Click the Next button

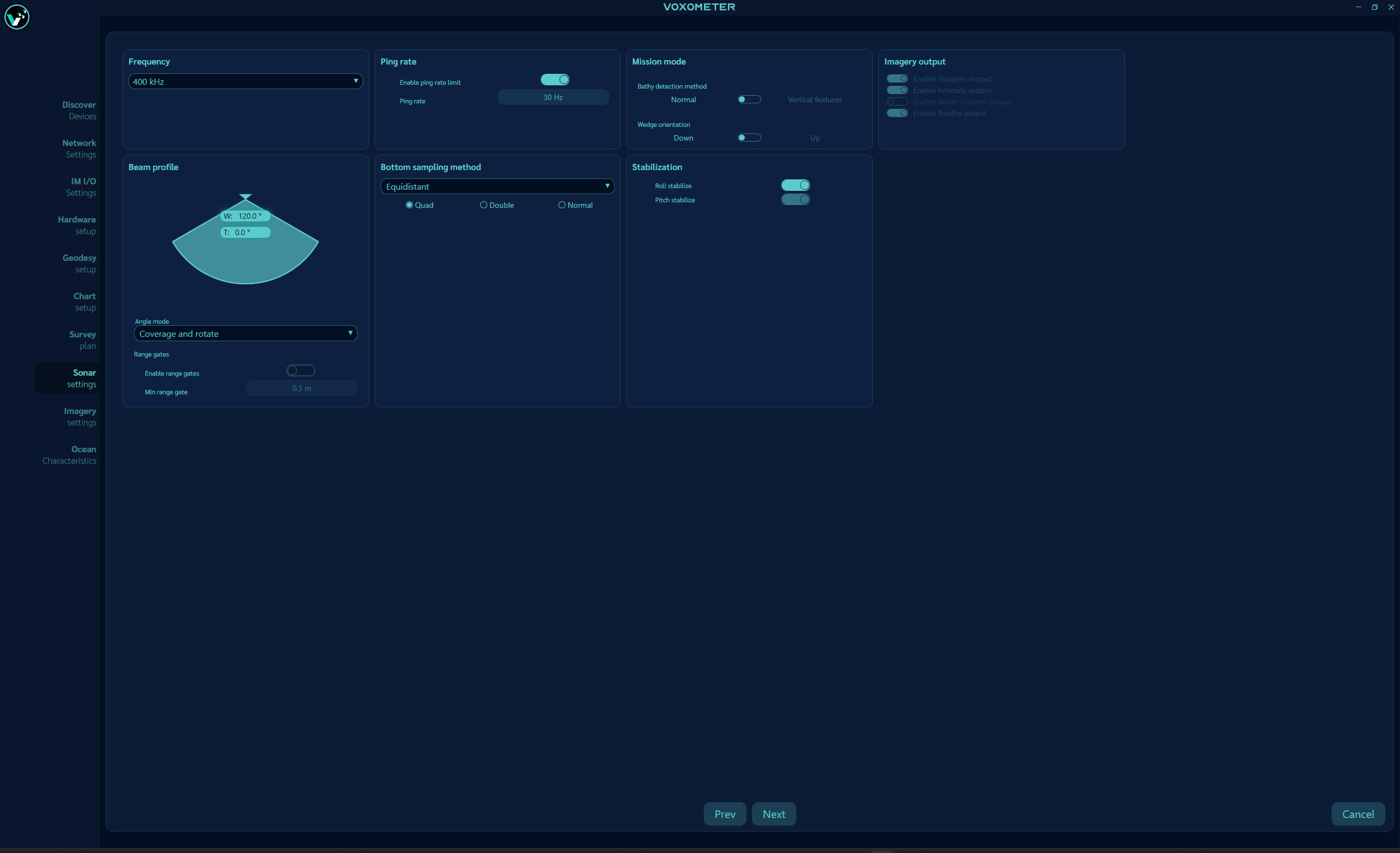[773, 814]
